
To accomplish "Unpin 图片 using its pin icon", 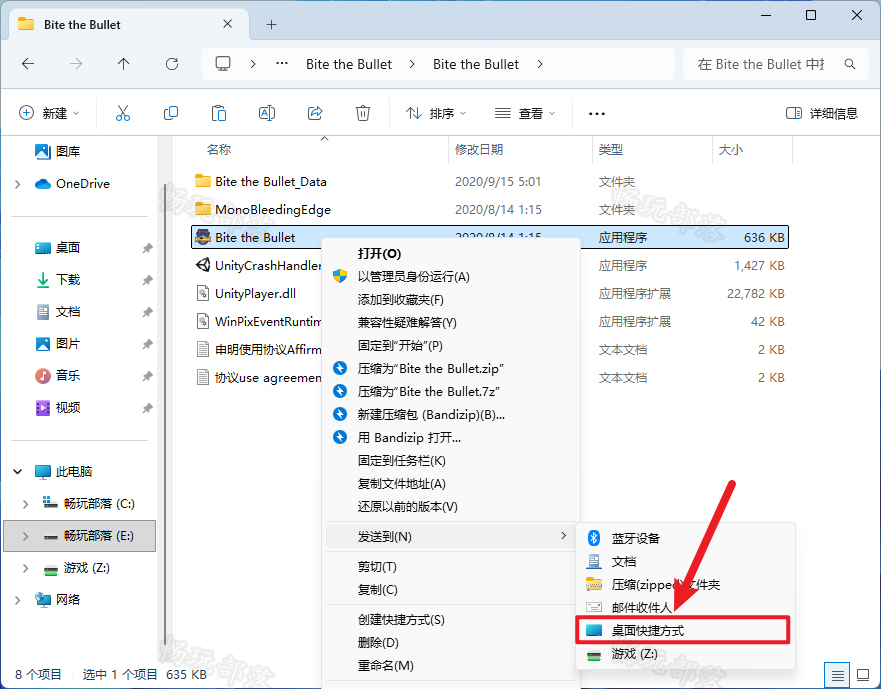I will (x=147, y=344).
